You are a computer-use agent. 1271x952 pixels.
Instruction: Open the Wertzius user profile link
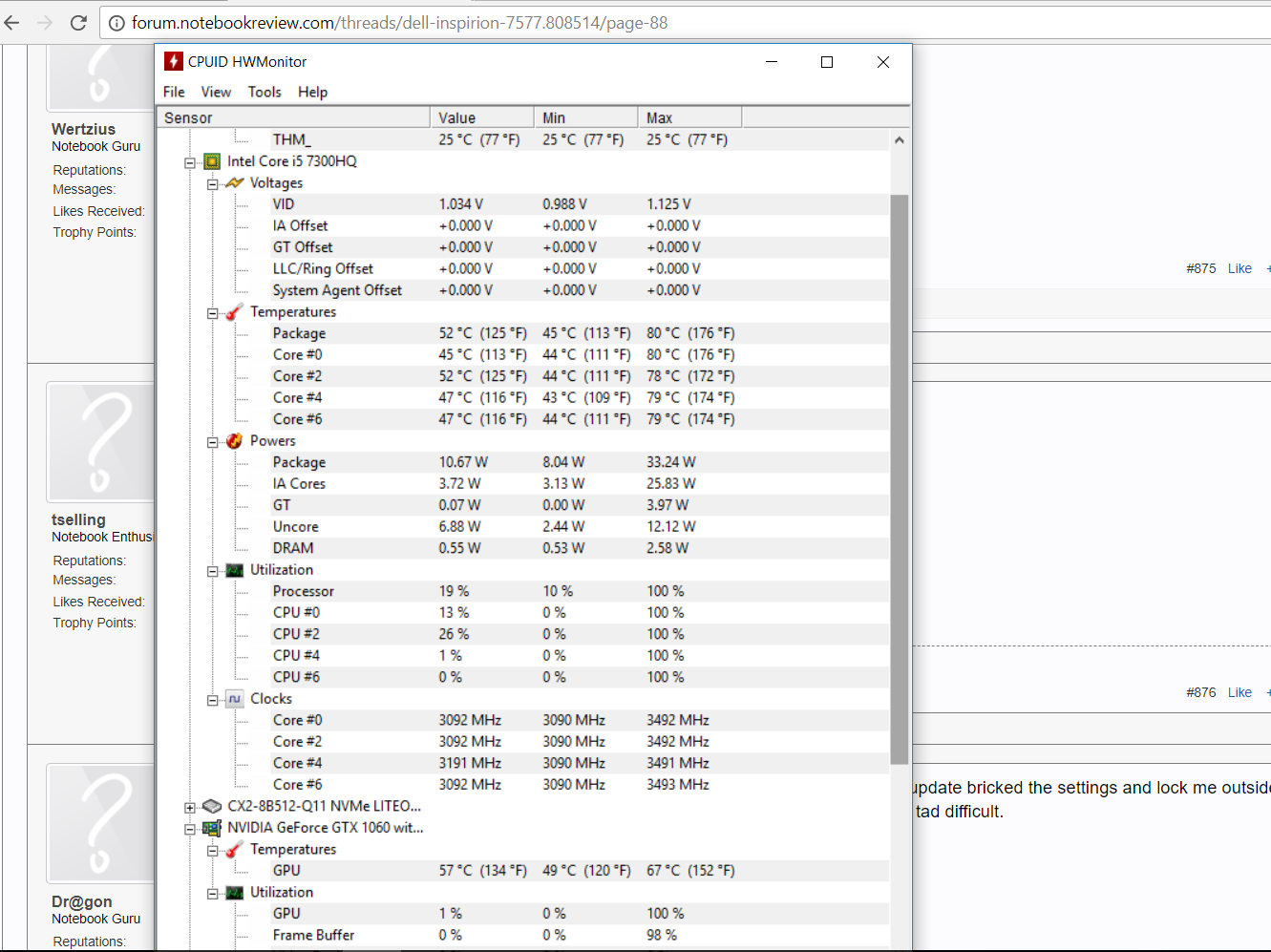(83, 129)
